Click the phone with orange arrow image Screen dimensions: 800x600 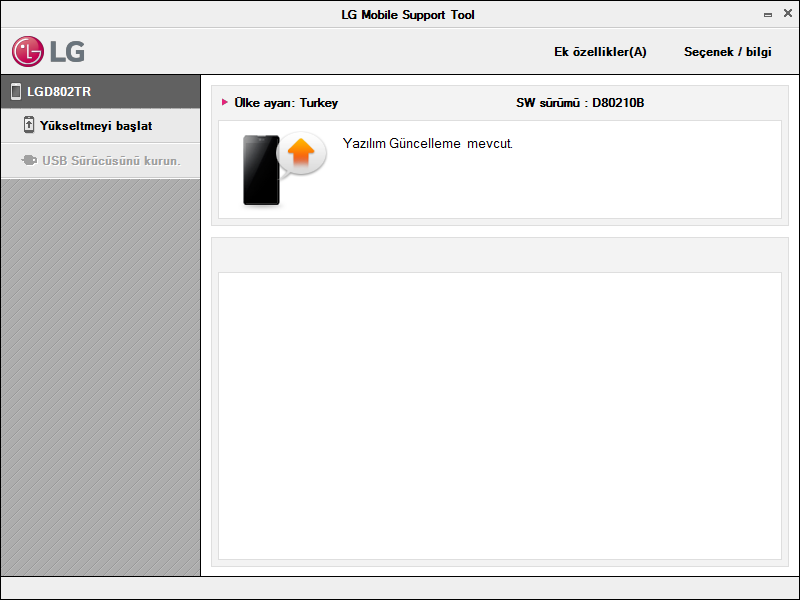[284, 169]
